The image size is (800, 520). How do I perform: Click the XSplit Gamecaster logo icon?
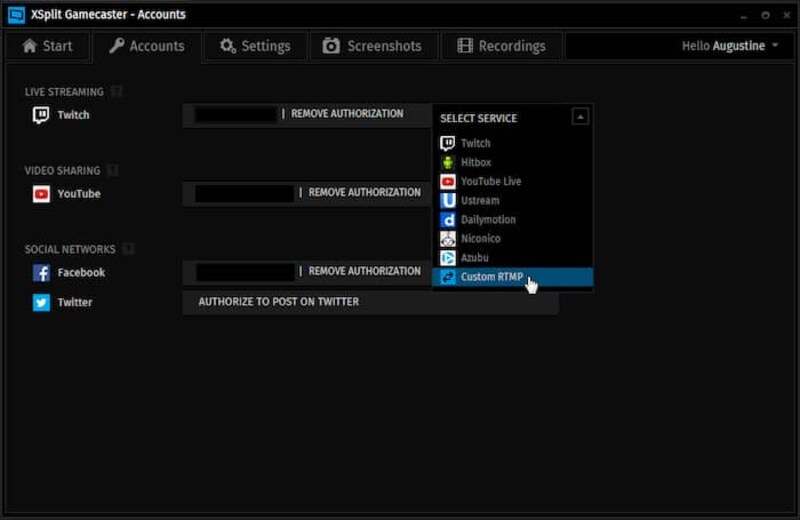(x=16, y=15)
